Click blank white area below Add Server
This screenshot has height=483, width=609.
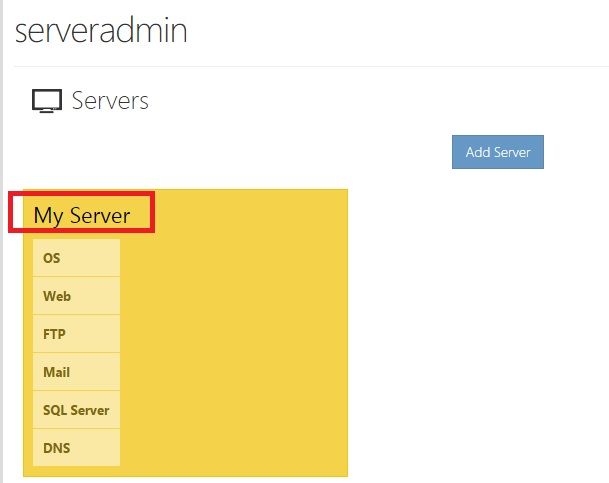point(480,300)
